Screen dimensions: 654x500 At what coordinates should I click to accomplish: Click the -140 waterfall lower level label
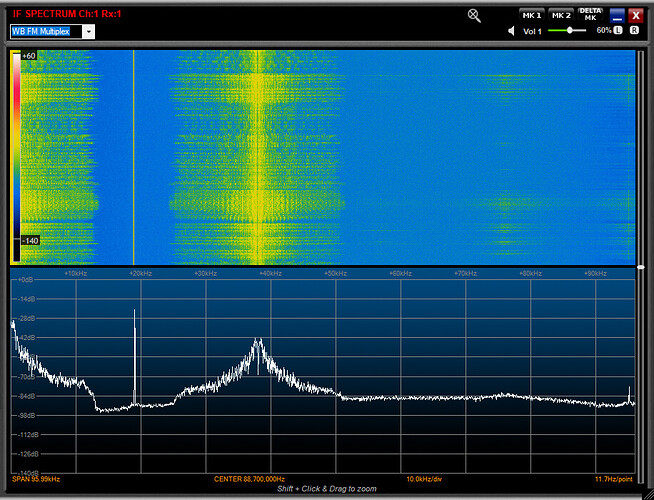coord(29,241)
